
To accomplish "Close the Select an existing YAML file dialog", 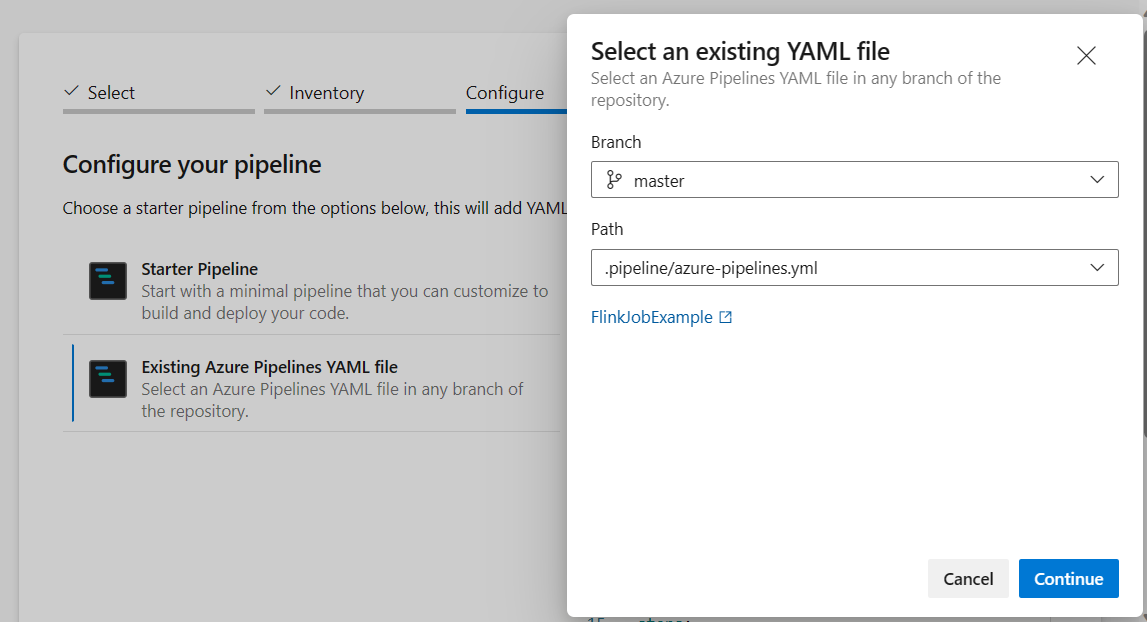I will click(1086, 56).
